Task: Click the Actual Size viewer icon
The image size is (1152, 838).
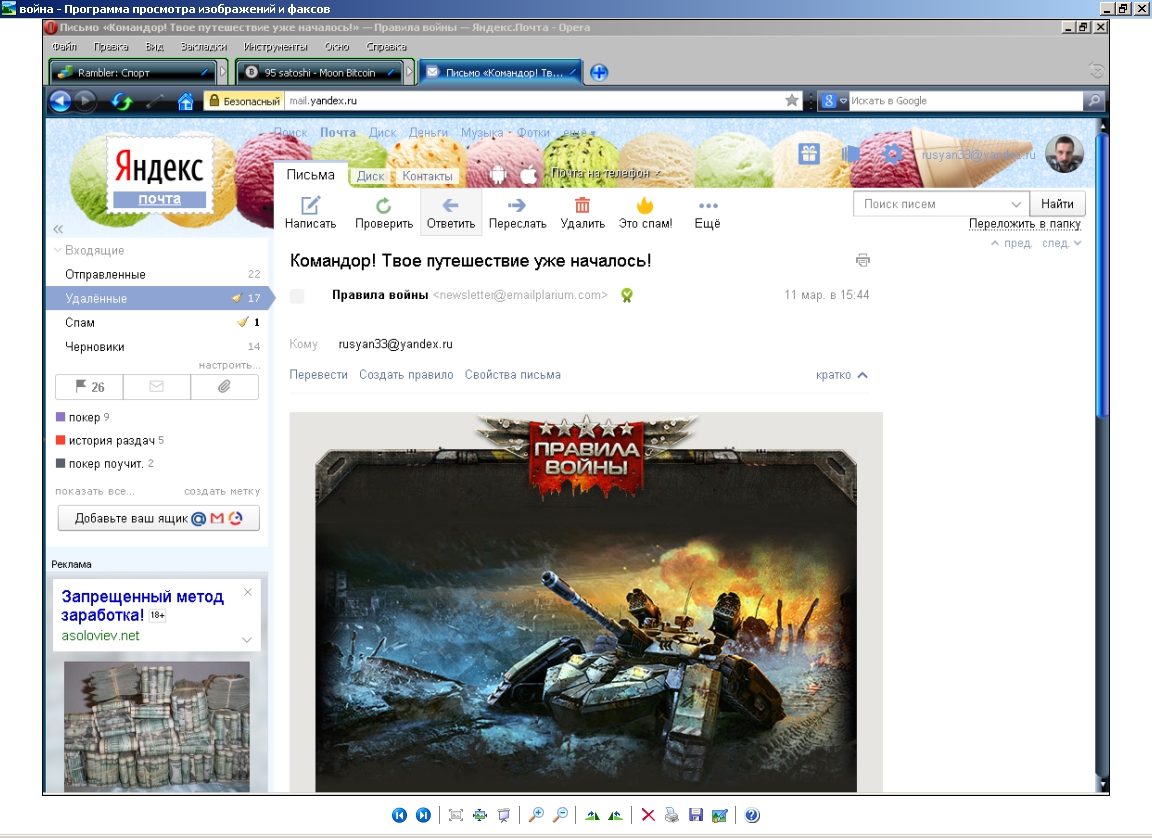Action: 480,814
